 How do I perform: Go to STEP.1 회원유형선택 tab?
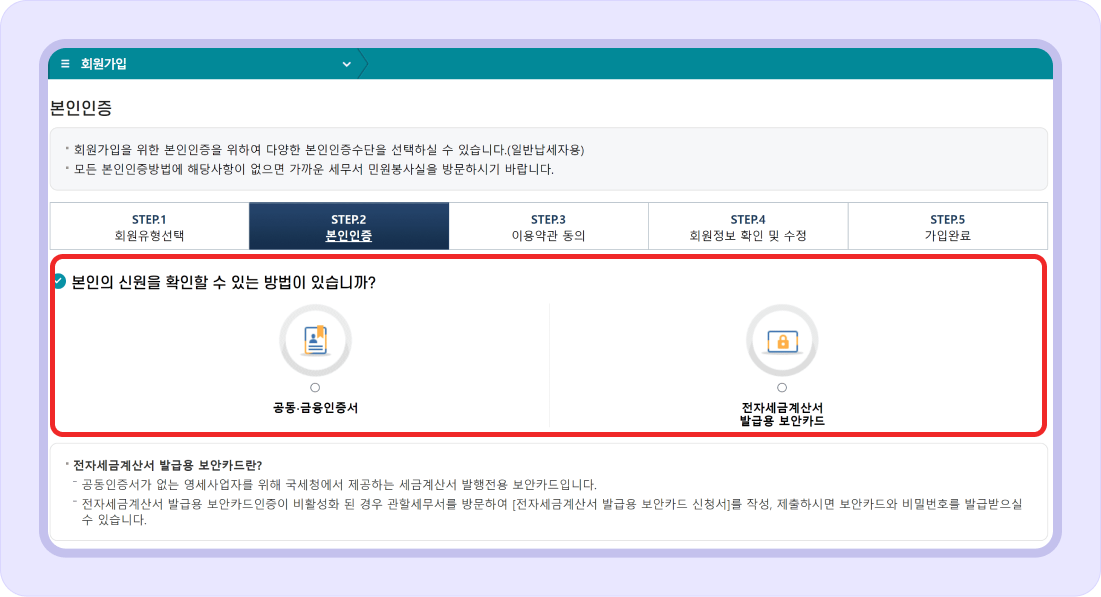pos(150,225)
